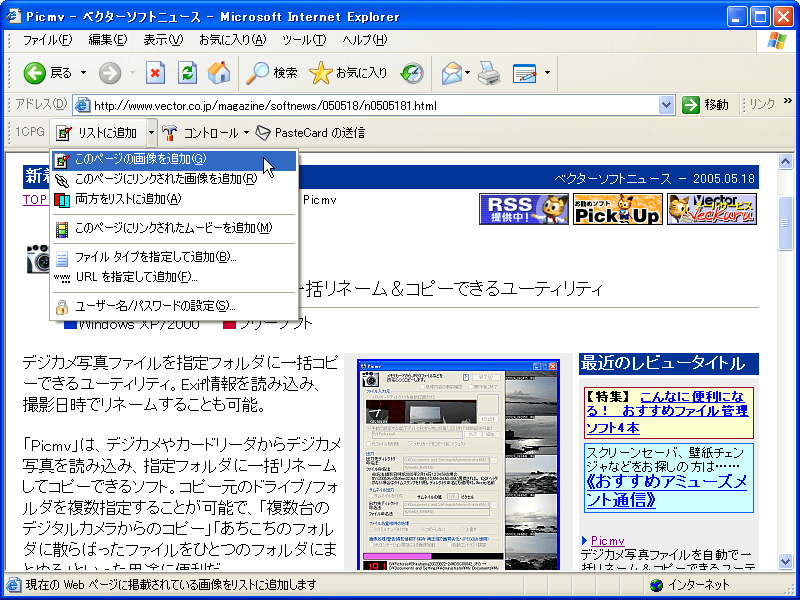
Task: Click PasteCard の送信 button
Action: pyautogui.click(x=310, y=133)
